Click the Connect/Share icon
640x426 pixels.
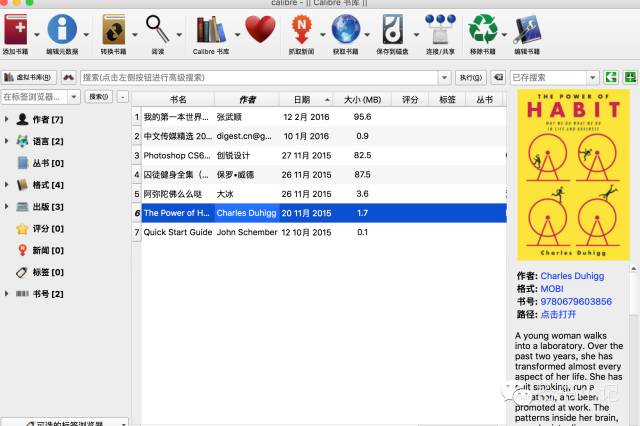(x=440, y=29)
